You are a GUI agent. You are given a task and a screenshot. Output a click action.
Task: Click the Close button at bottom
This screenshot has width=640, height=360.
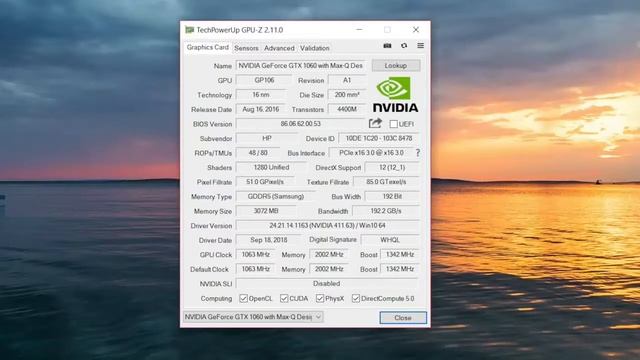click(x=403, y=318)
